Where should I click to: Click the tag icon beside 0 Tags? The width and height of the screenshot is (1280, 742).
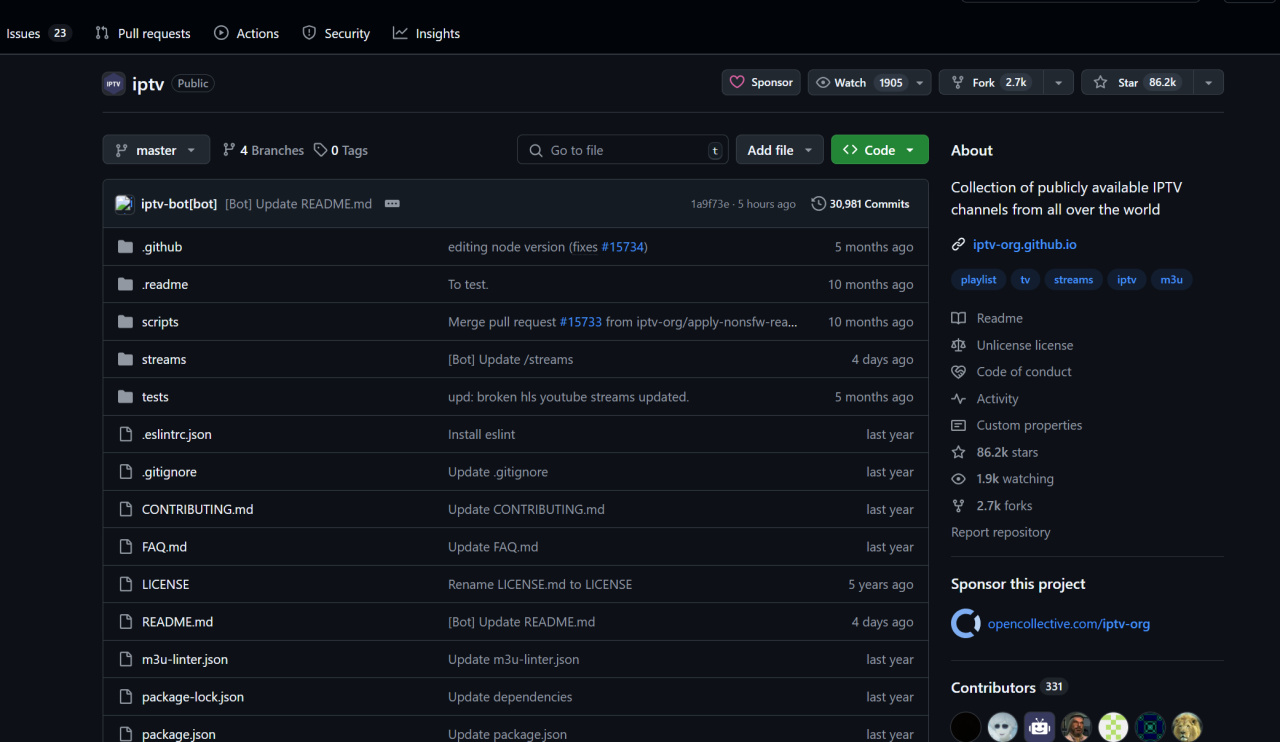pyautogui.click(x=320, y=150)
